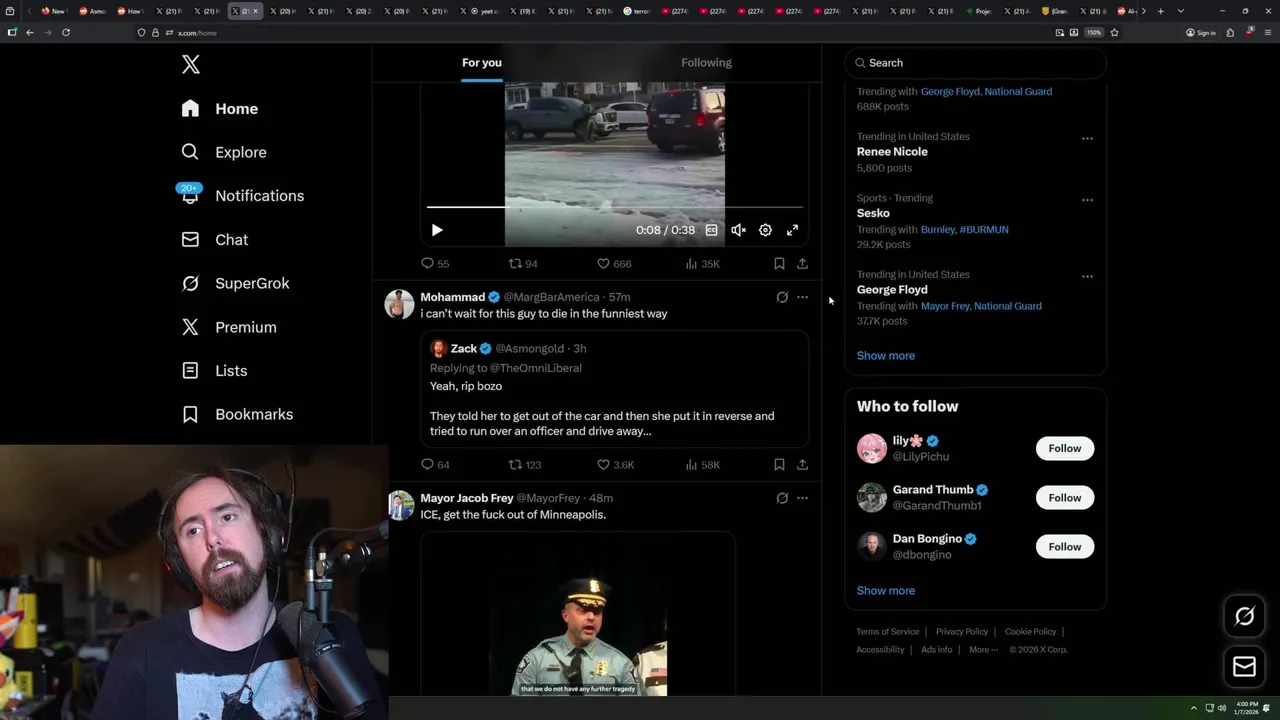Screen dimensions: 1280x720
Task: Reload page in browser toolbar
Action: (x=66, y=32)
